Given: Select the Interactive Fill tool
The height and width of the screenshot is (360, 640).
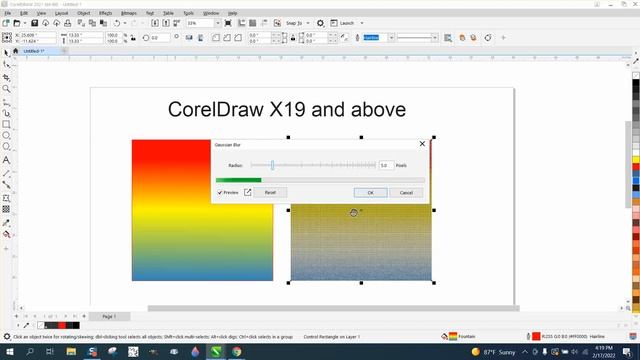Looking at the screenshot, I should pos(7,234).
